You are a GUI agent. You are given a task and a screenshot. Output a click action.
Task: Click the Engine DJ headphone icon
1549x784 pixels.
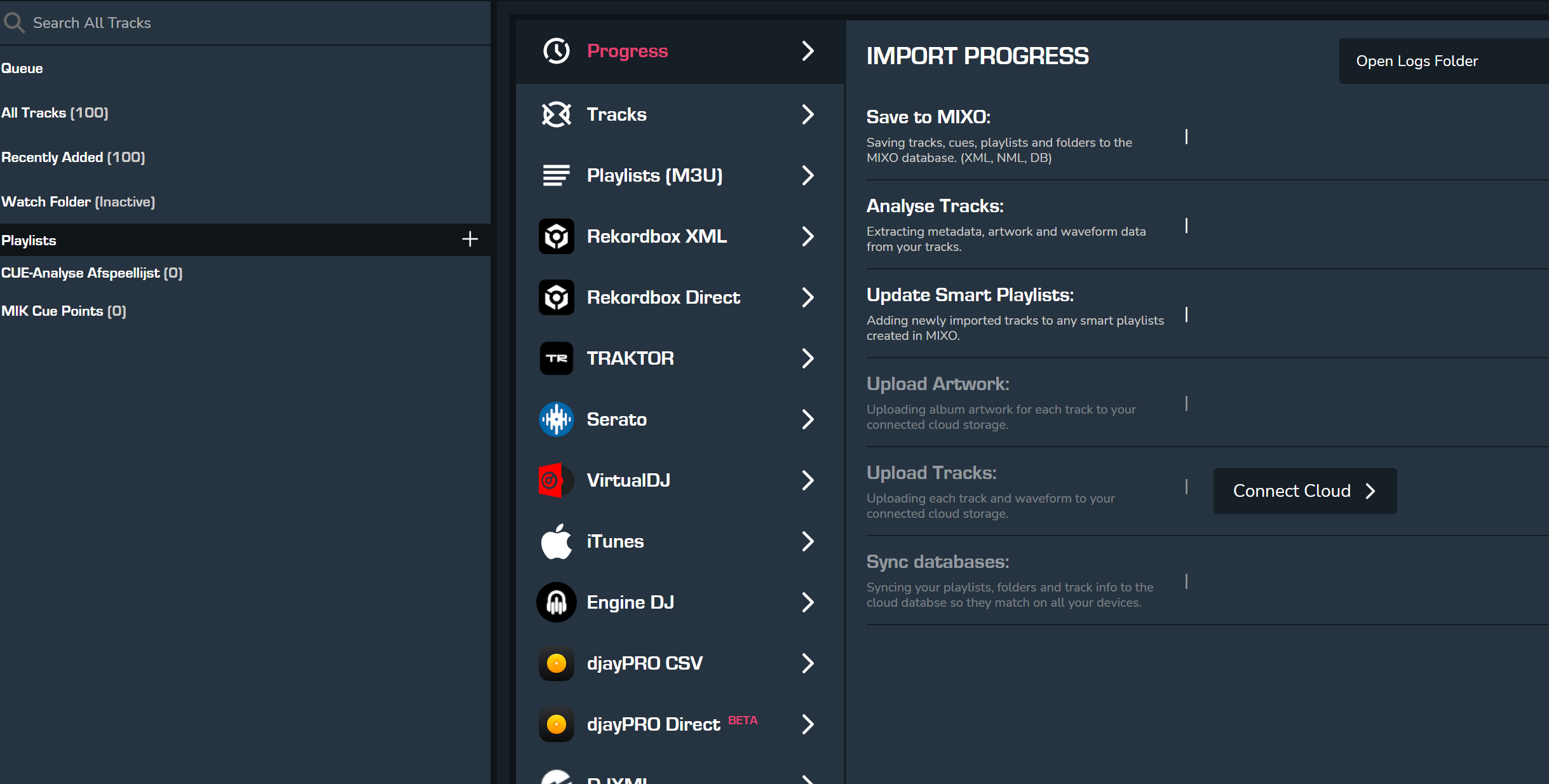pos(556,602)
